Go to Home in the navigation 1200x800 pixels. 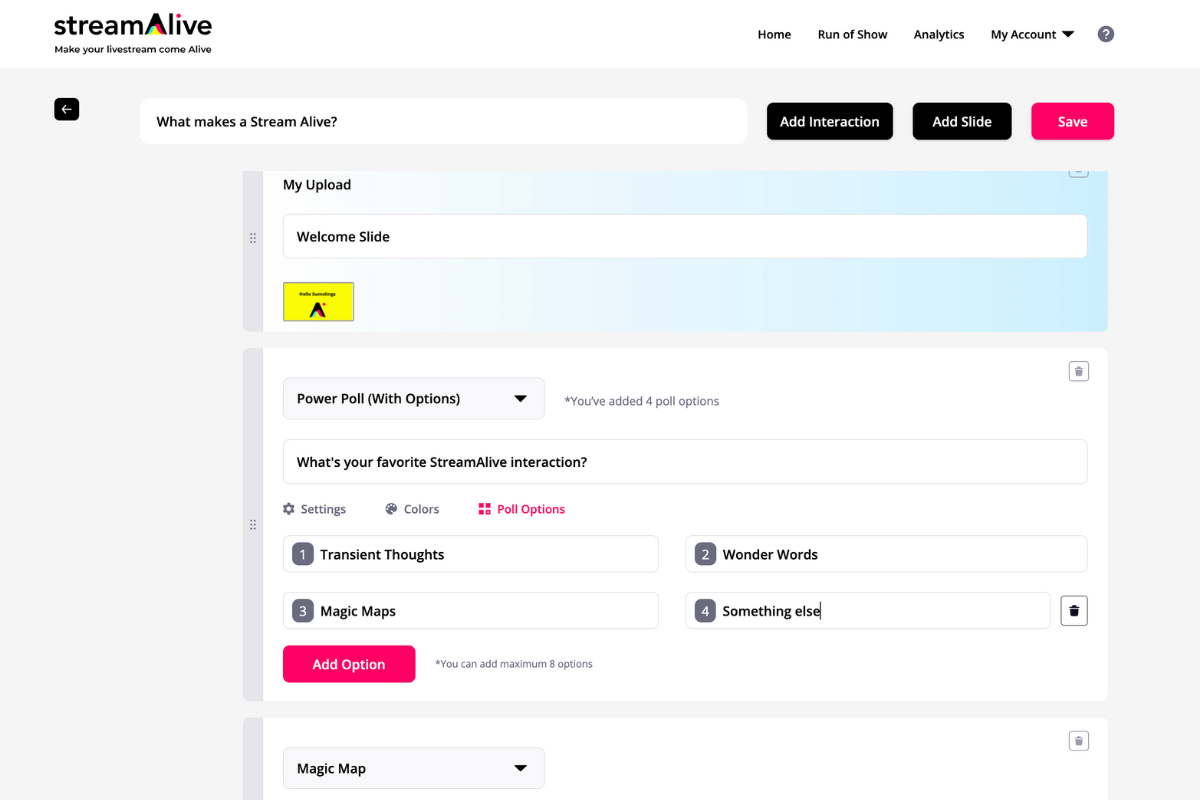click(x=774, y=34)
